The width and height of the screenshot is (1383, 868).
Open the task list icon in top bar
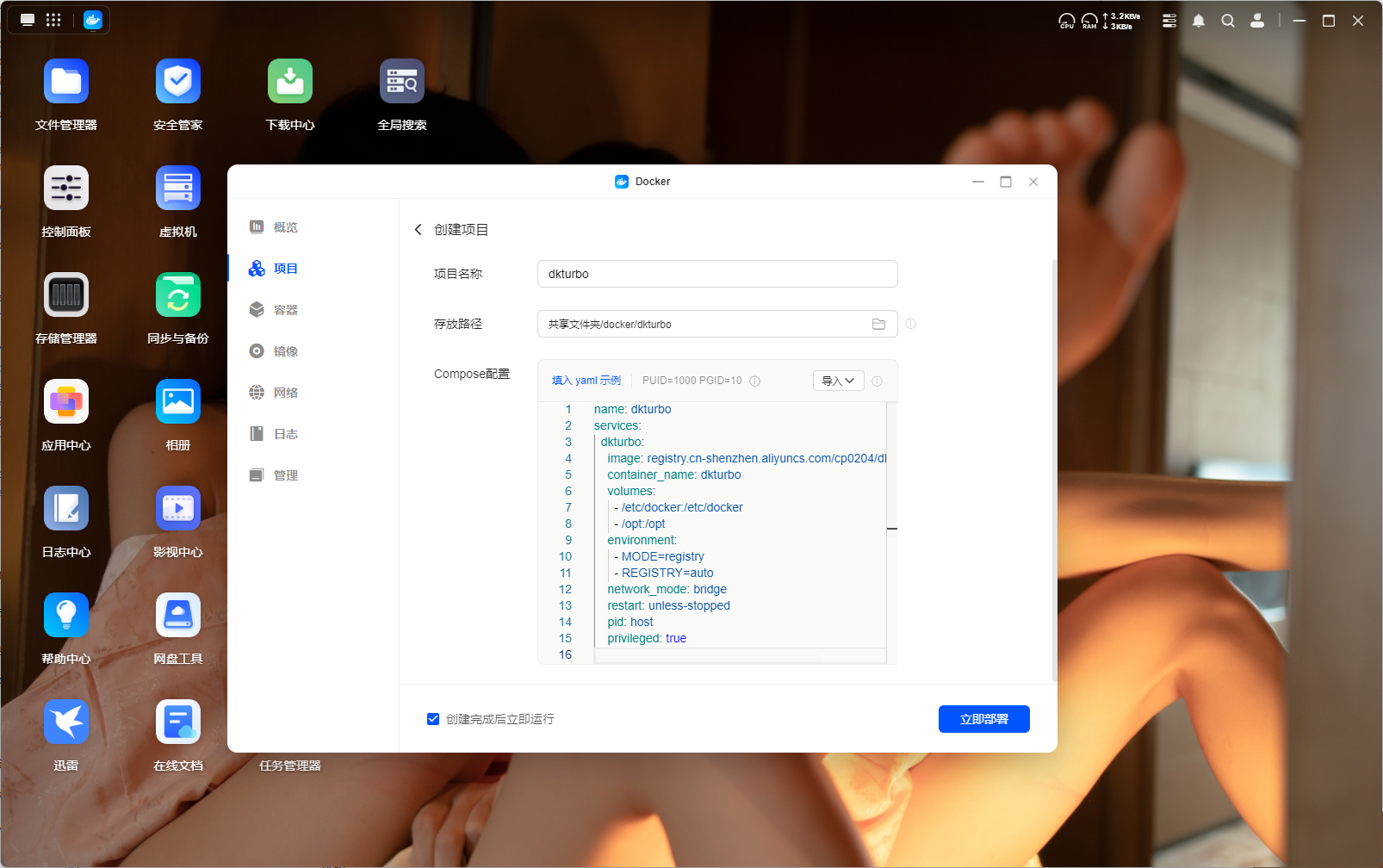click(x=1169, y=21)
